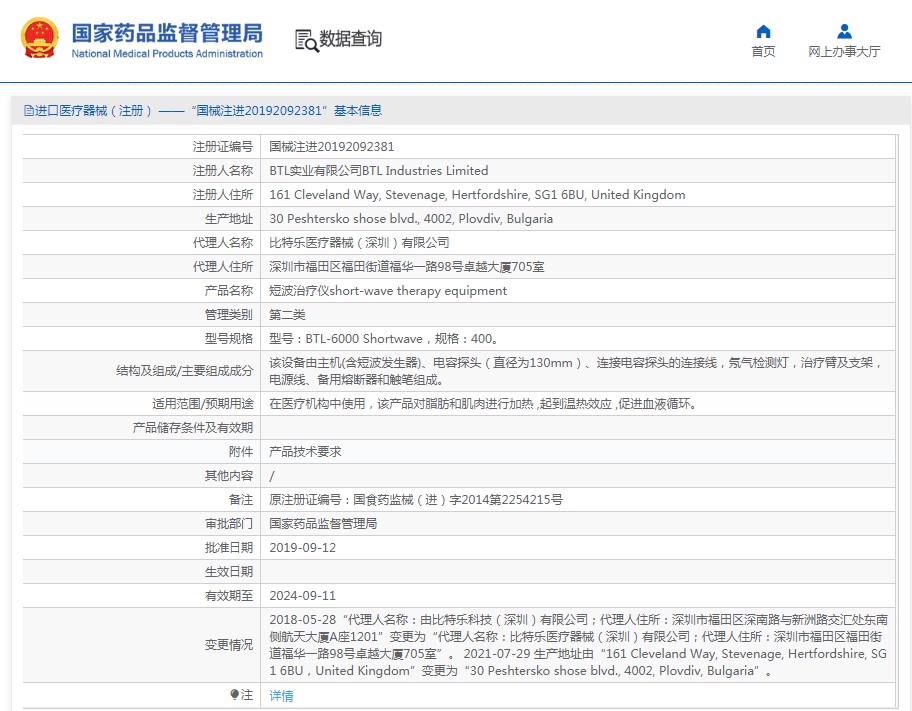The height and width of the screenshot is (711, 912).
Task: Click the 代理人住所 value ending 卓越大厦705室
Action: click(x=407, y=267)
